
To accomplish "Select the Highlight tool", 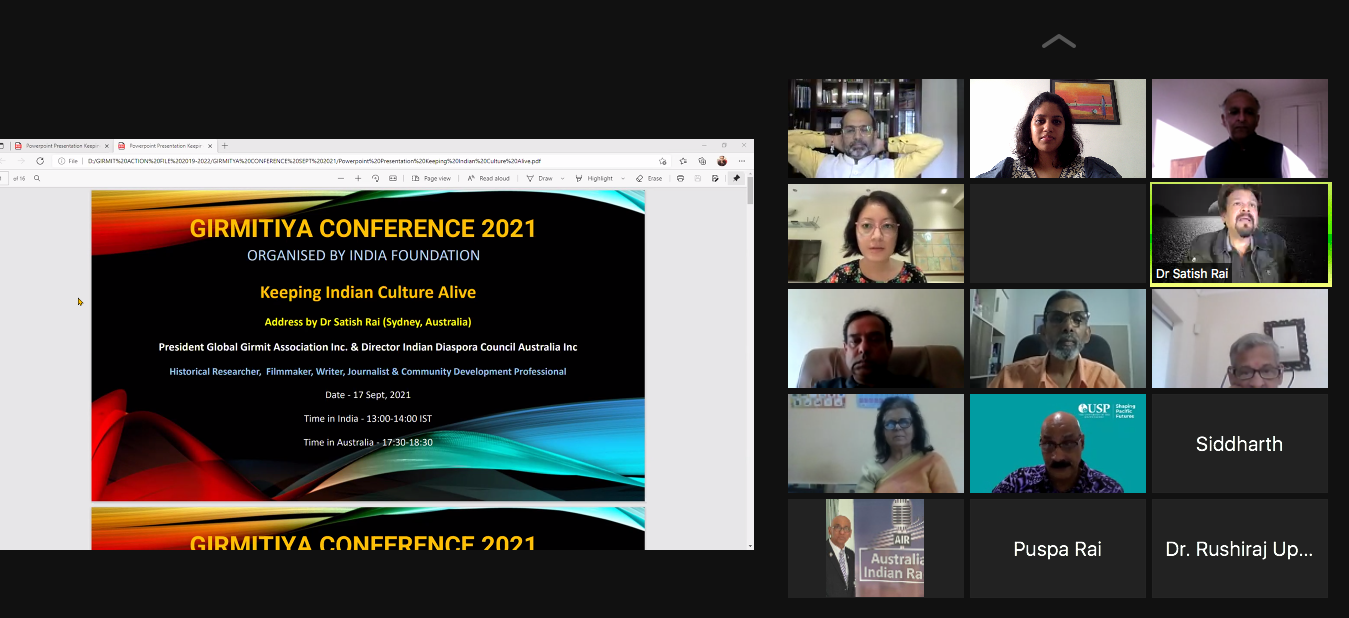I will [x=595, y=178].
